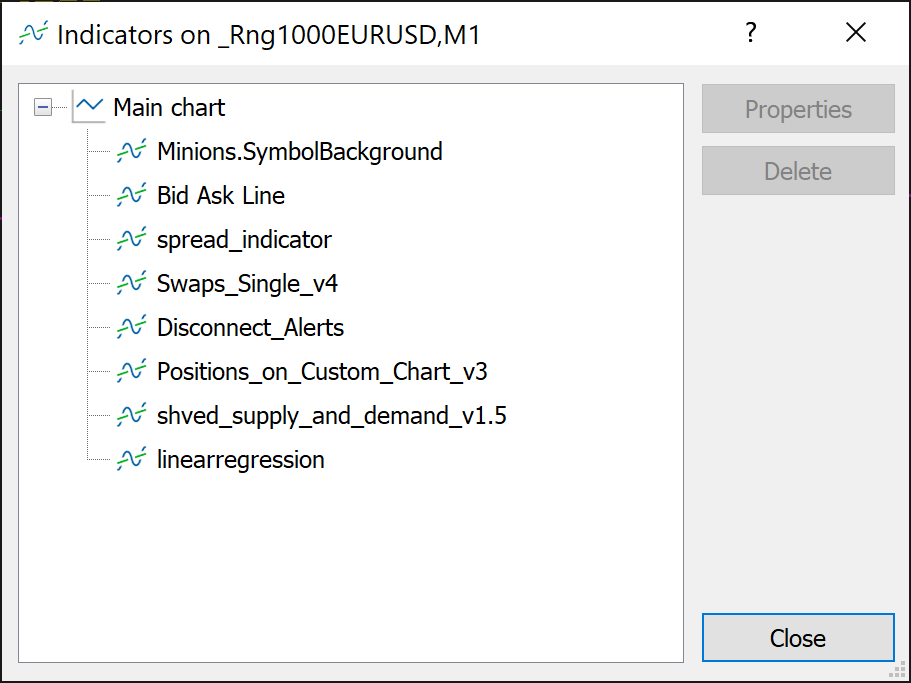Click the Swaps_Single_v4 indicator icon
This screenshot has width=911, height=683.
(x=131, y=284)
